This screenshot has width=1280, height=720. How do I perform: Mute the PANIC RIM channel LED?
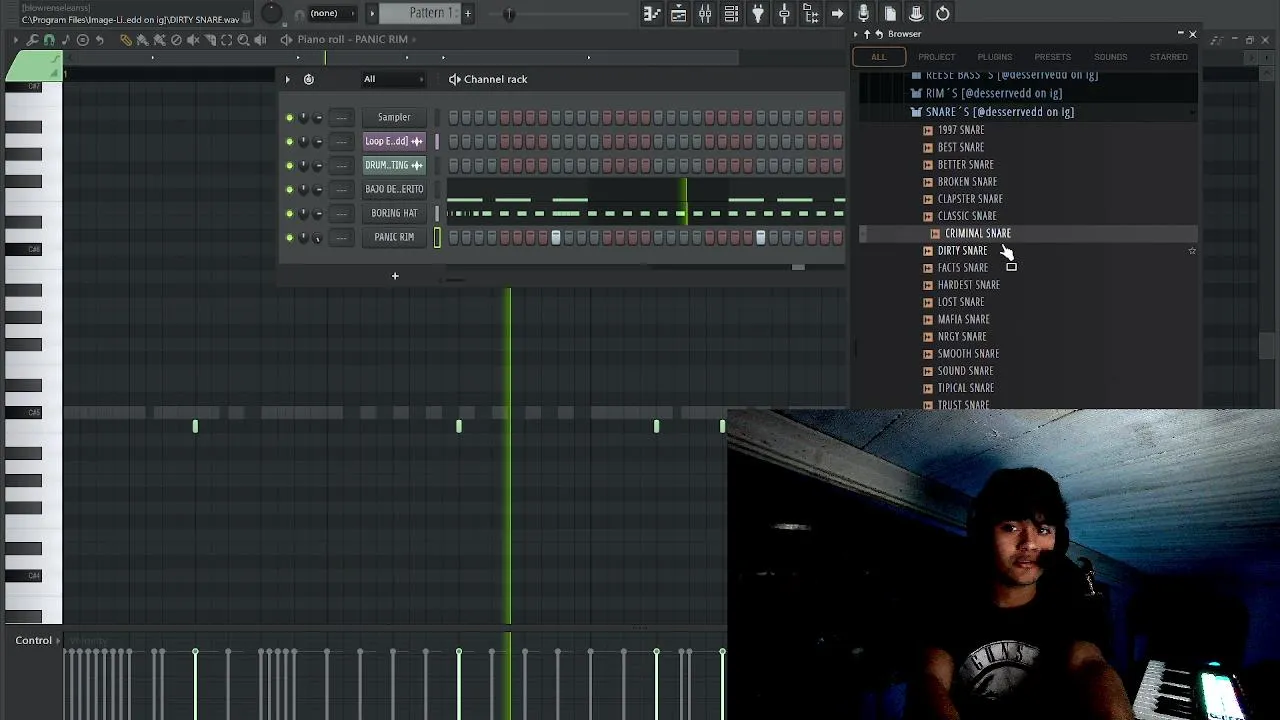290,237
